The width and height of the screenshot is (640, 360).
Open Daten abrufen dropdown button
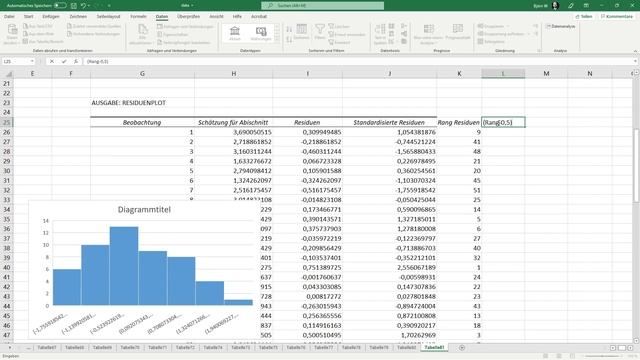pos(12,34)
